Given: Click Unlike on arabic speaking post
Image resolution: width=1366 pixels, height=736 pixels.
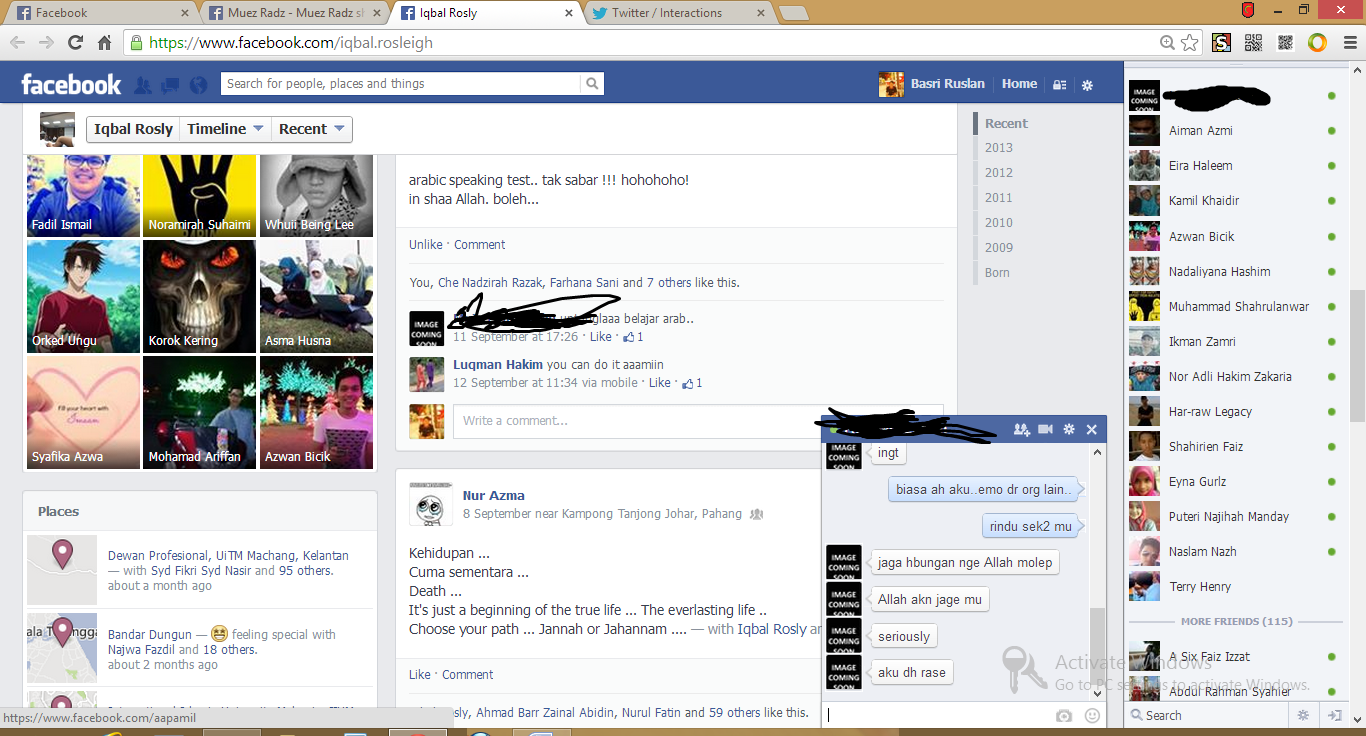Looking at the screenshot, I should click(x=425, y=245).
